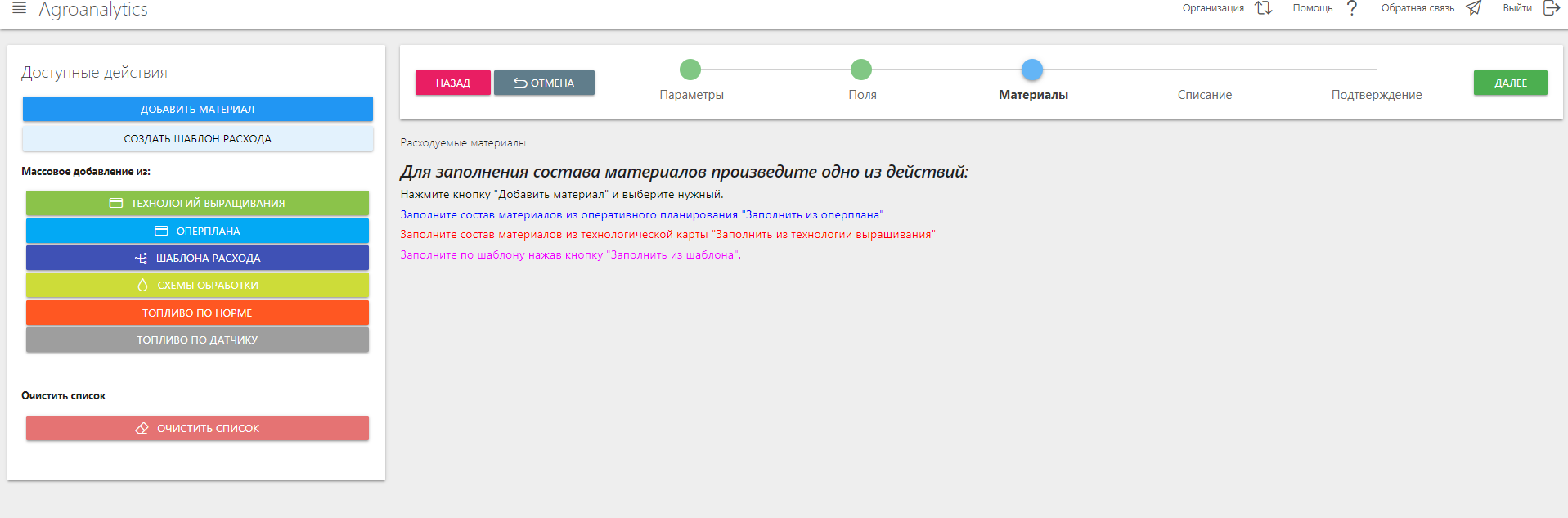Click the Feedback paper plane icon
1568x518 pixels.
[1474, 8]
